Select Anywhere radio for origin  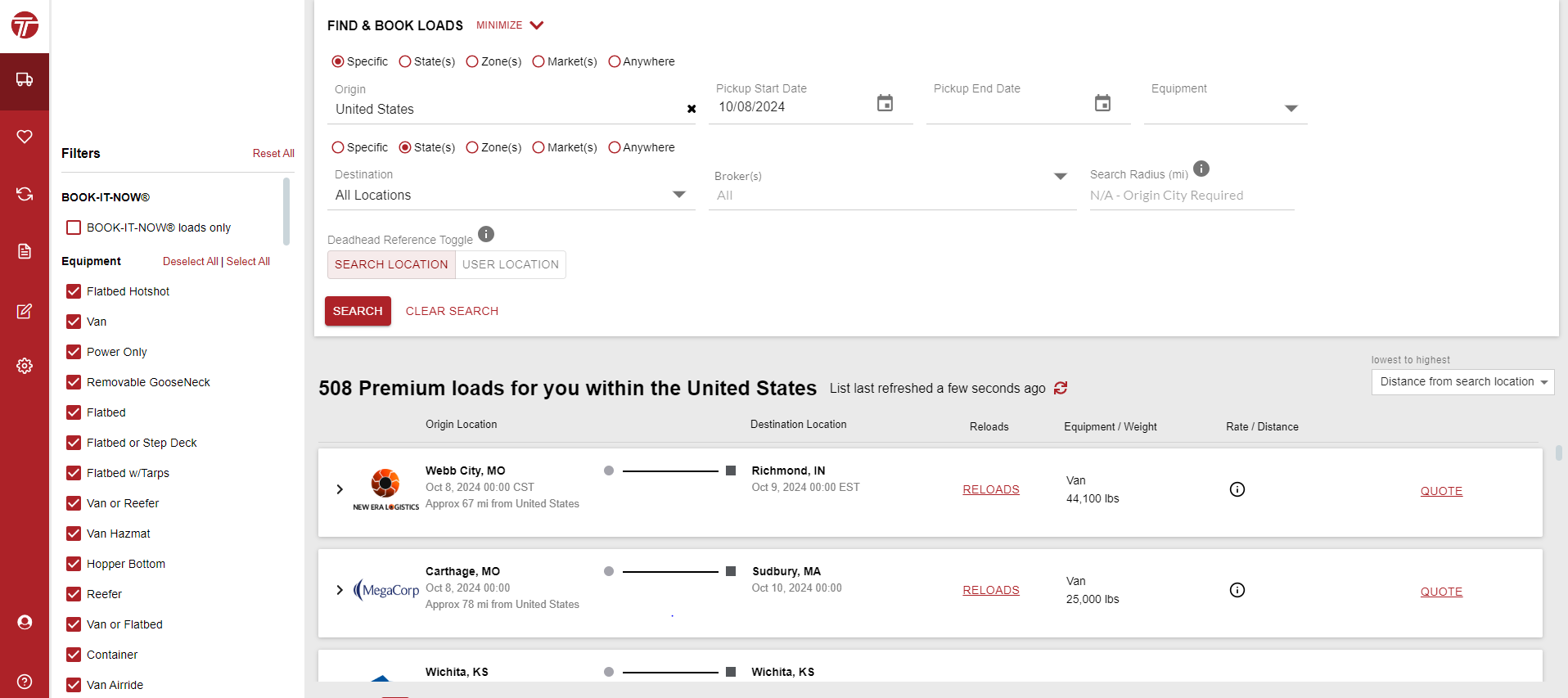click(615, 61)
